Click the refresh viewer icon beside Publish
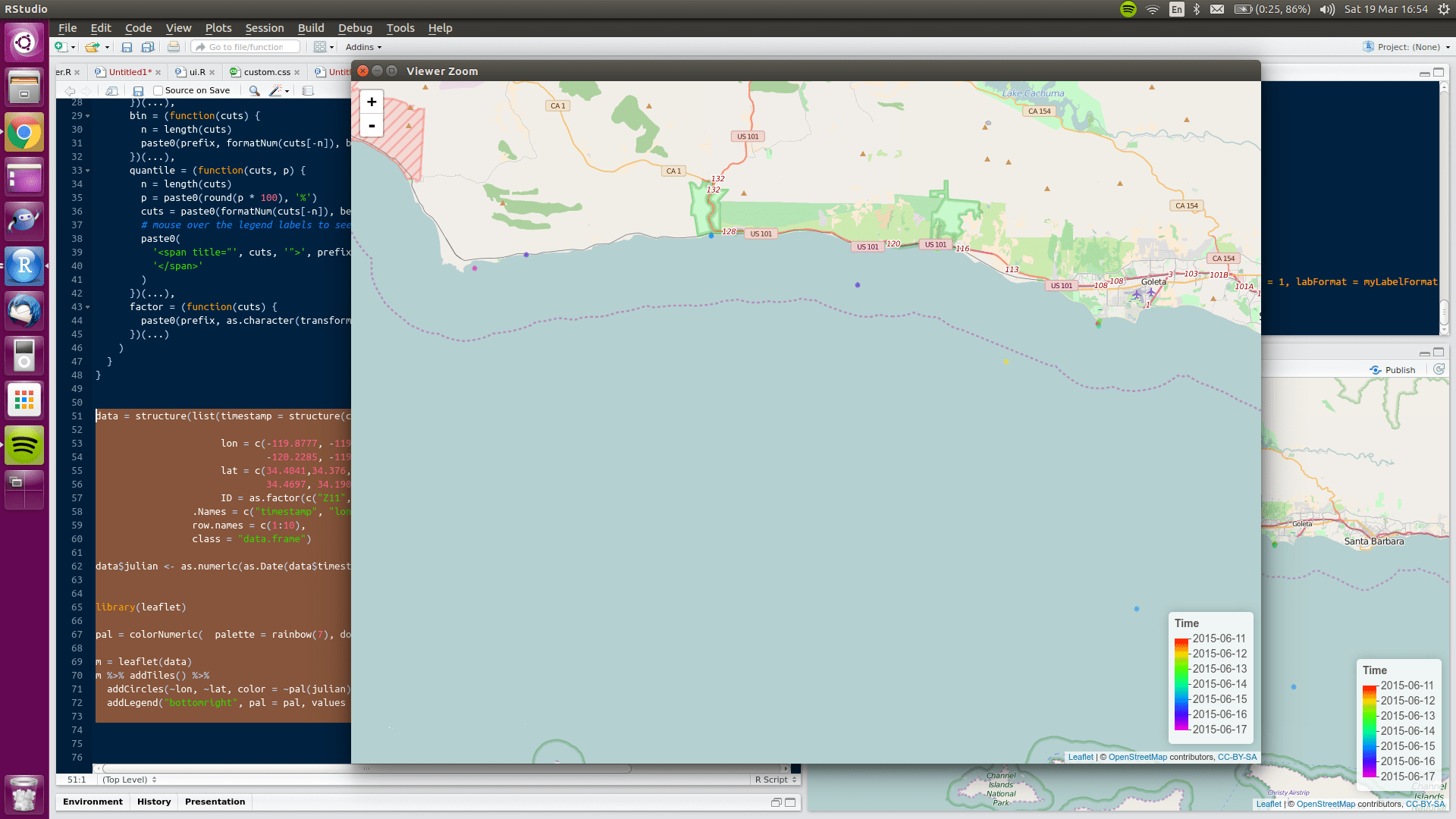The image size is (1456, 819). pyautogui.click(x=1439, y=369)
